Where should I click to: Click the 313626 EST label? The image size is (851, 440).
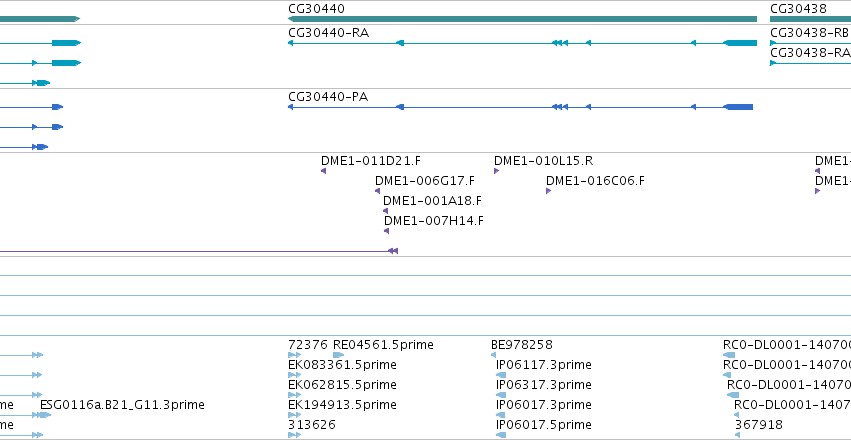312,425
